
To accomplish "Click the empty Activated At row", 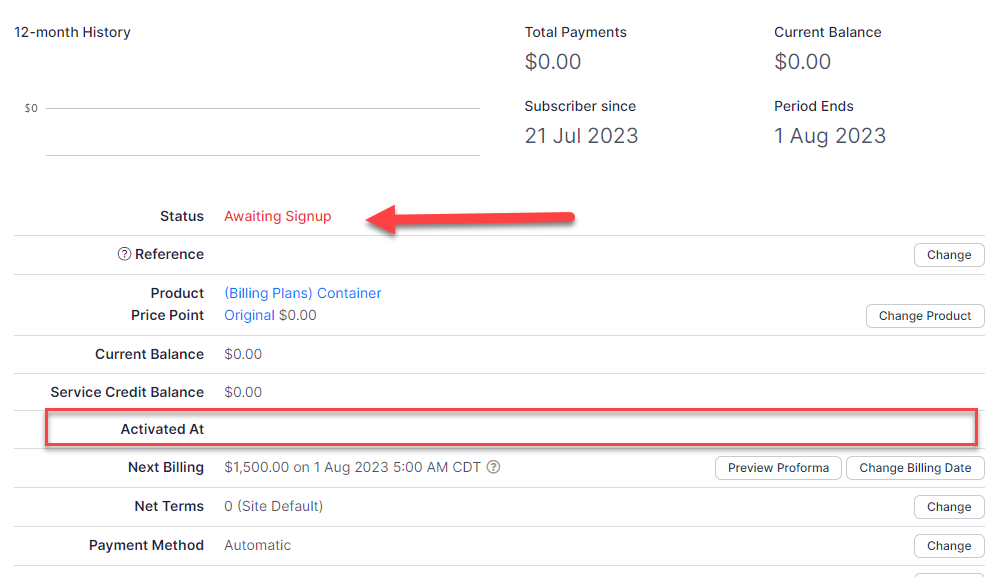I will click(x=510, y=428).
